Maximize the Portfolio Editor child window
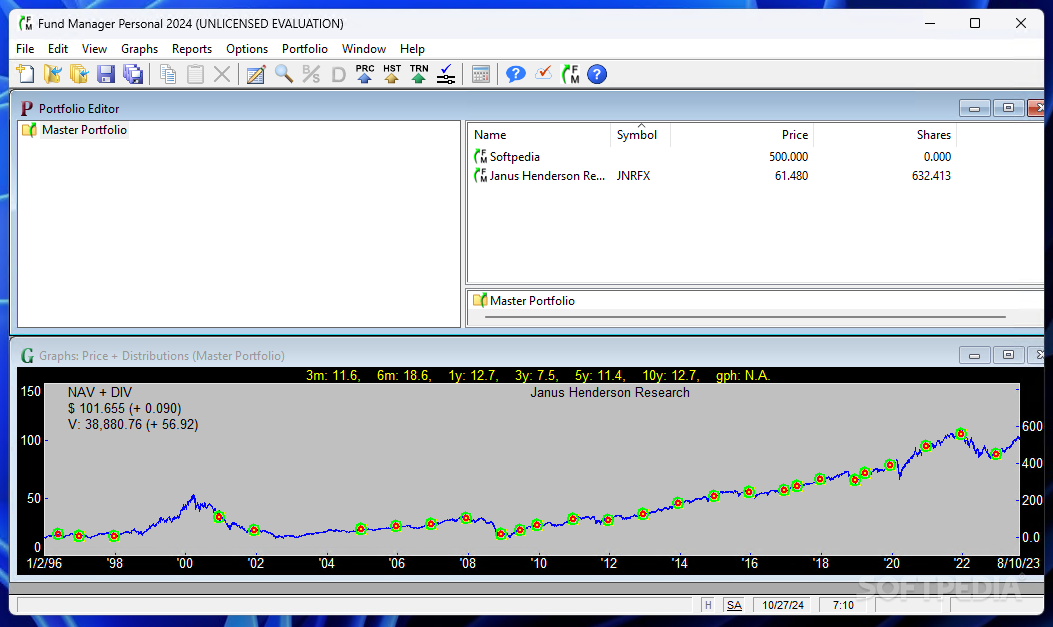The width and height of the screenshot is (1053, 627). [1008, 108]
